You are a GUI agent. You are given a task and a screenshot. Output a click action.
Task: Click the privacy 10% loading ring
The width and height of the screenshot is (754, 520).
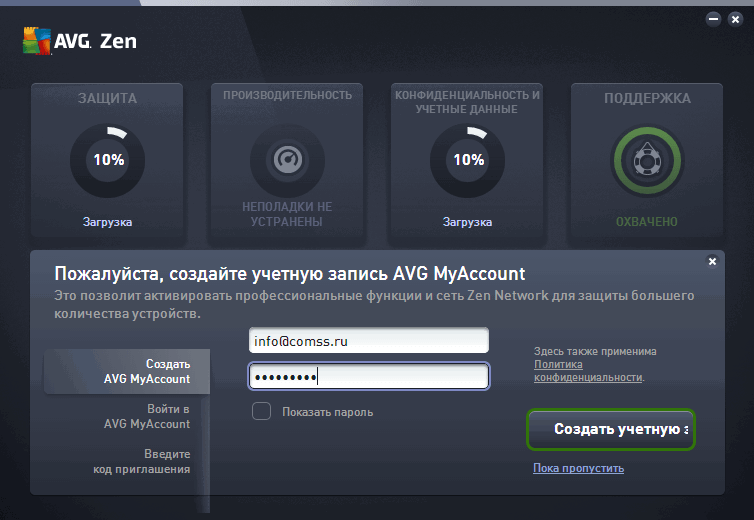tap(467, 160)
